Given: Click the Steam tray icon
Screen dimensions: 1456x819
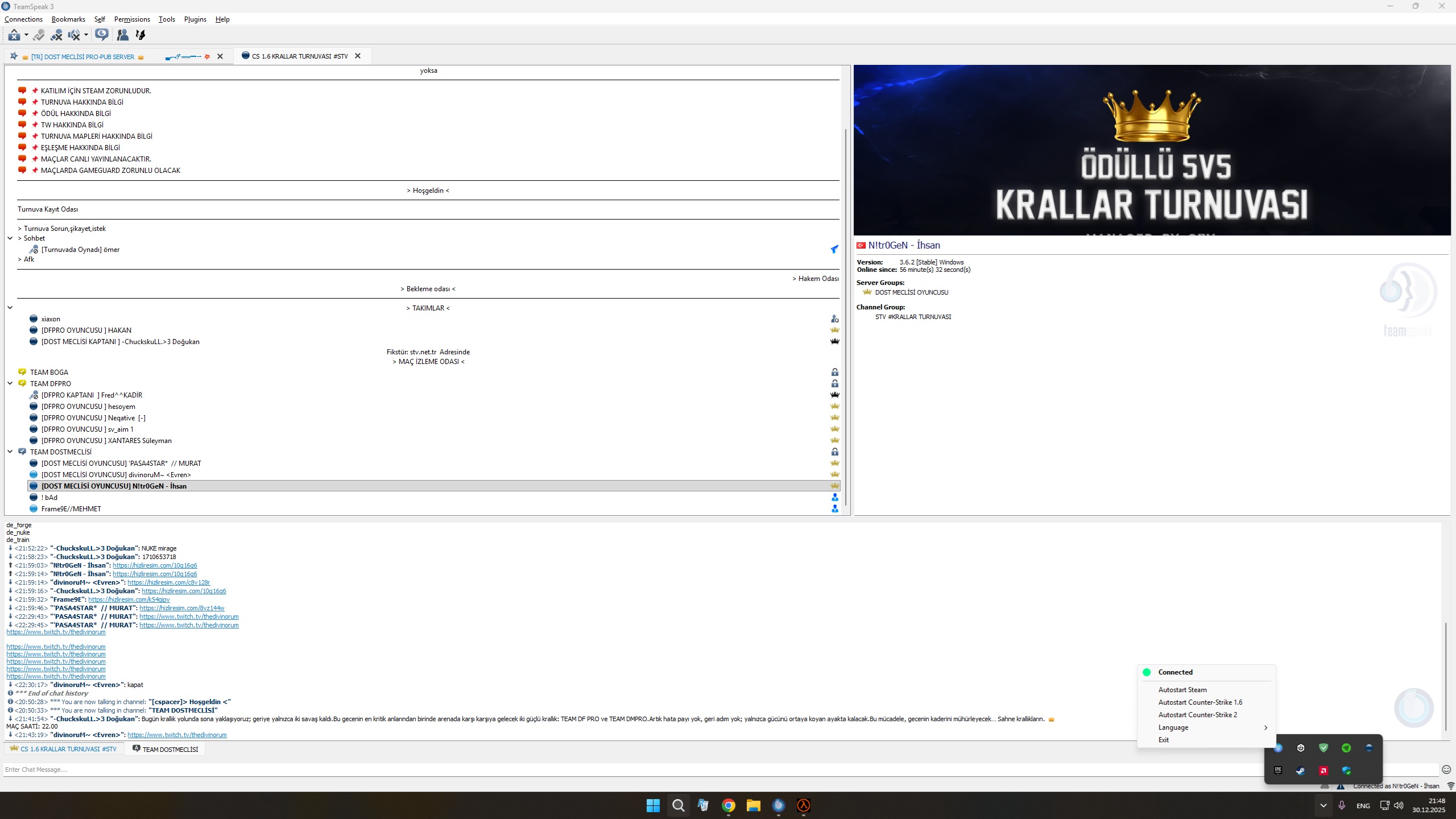Looking at the screenshot, I should click(x=1301, y=771).
